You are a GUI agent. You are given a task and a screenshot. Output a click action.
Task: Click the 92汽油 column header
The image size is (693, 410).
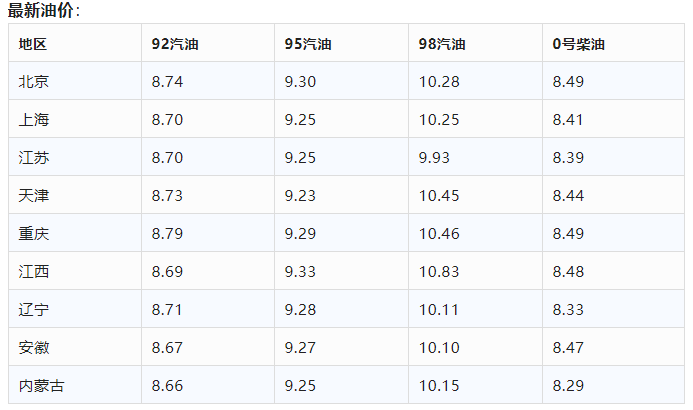pos(175,44)
